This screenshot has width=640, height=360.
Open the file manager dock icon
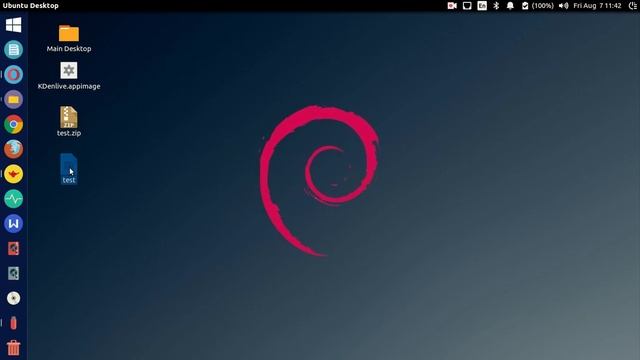(13, 100)
